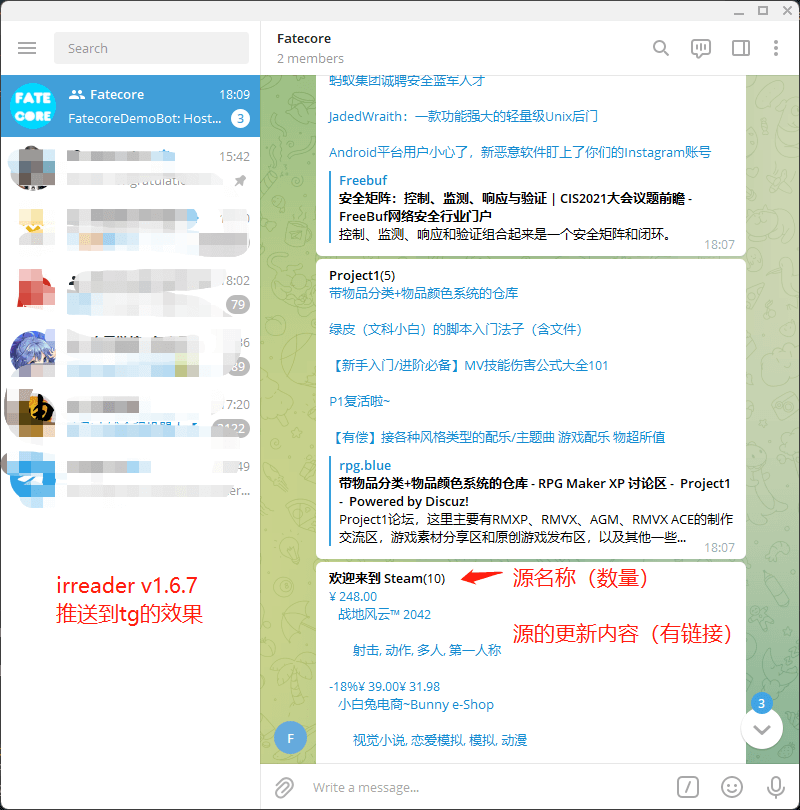Select the Fatecore chat in list
The image size is (800, 810).
click(130, 106)
